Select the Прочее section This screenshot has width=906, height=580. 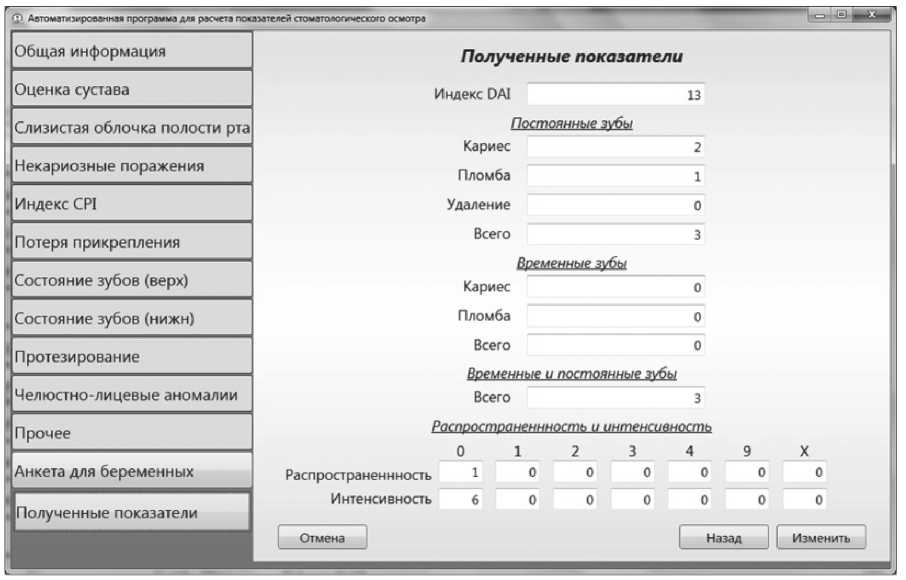[132, 432]
